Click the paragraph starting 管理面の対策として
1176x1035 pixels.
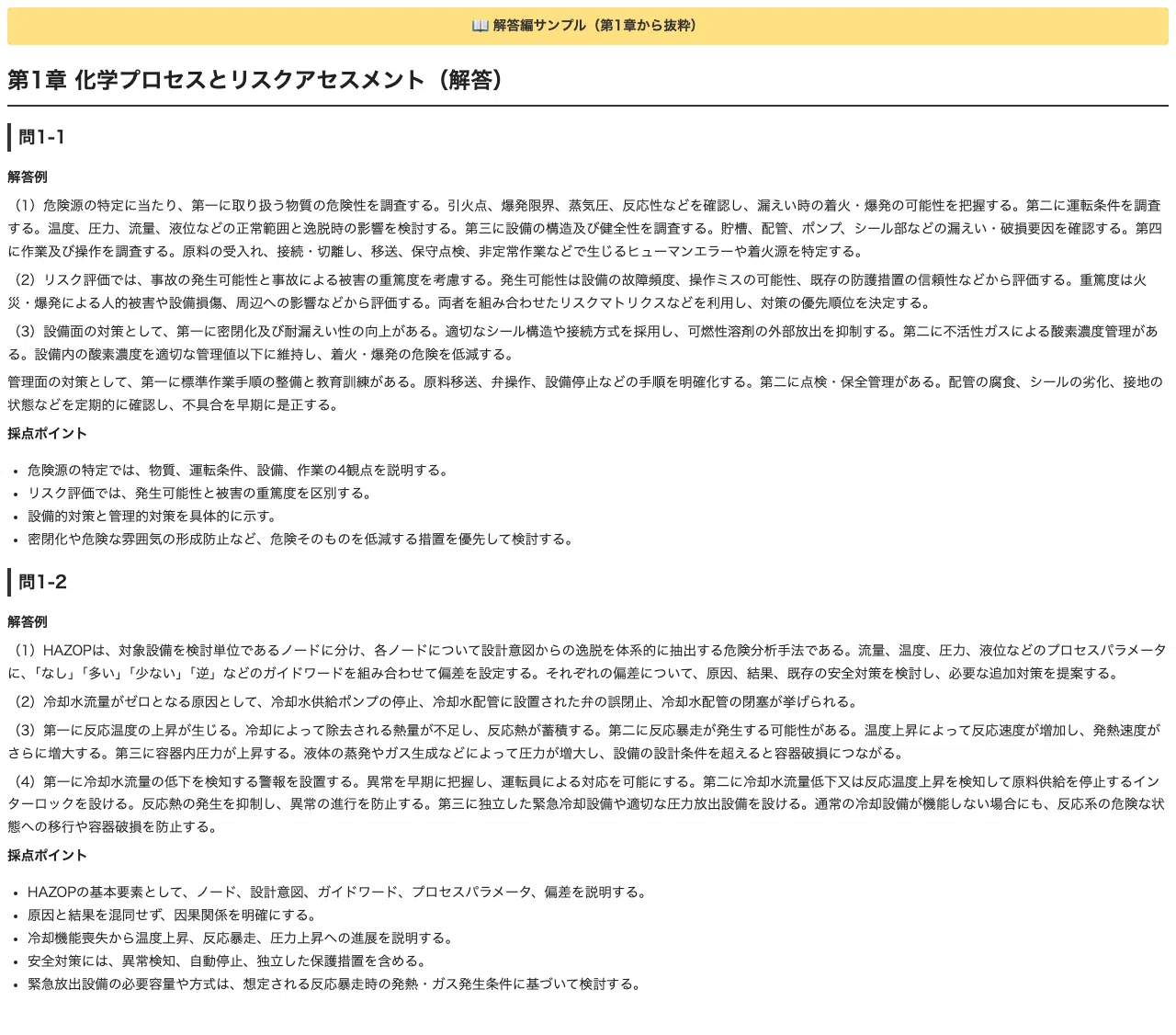click(x=588, y=392)
